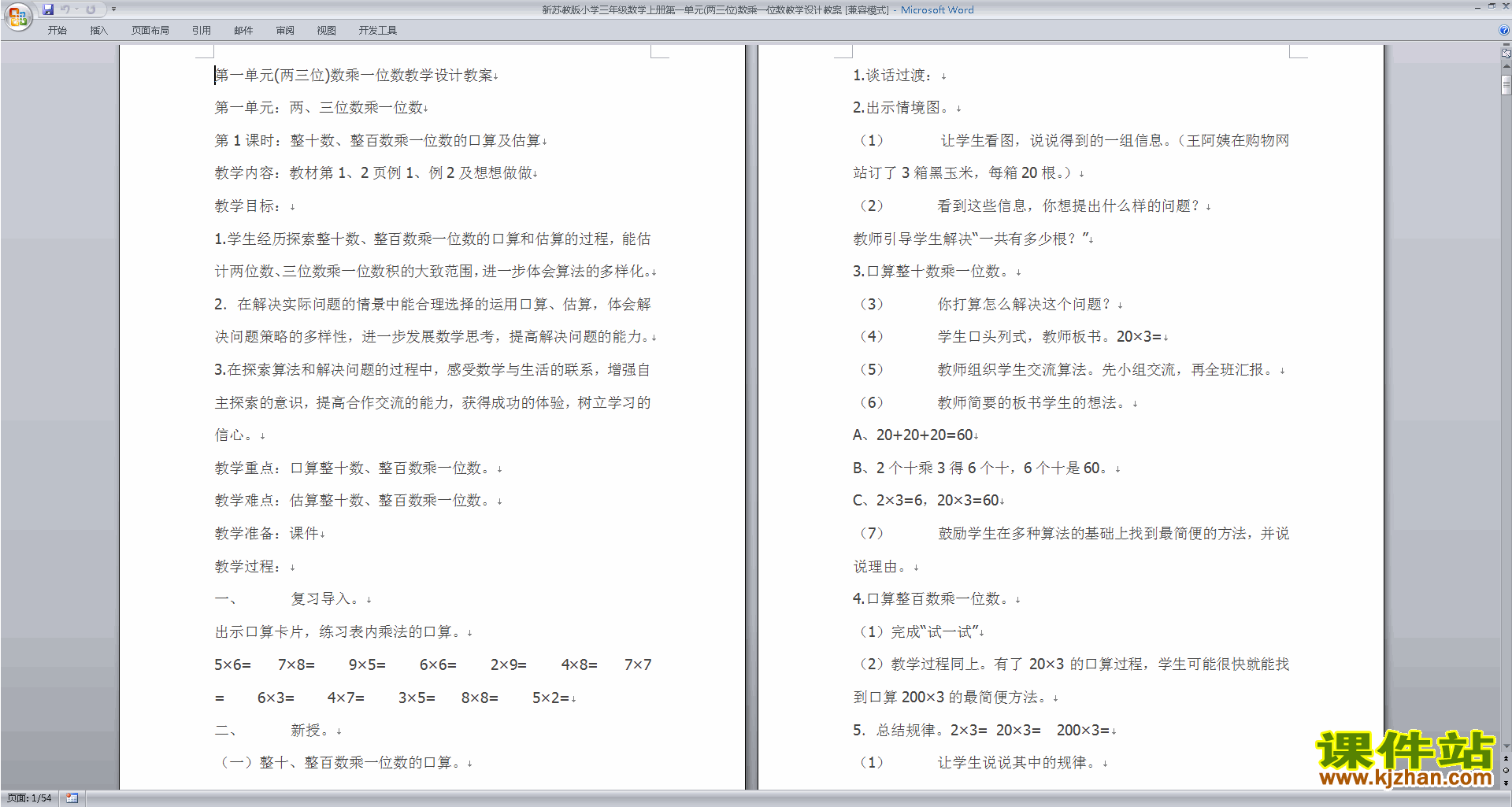Open the 邮件 ribbon tab

pyautogui.click(x=243, y=30)
